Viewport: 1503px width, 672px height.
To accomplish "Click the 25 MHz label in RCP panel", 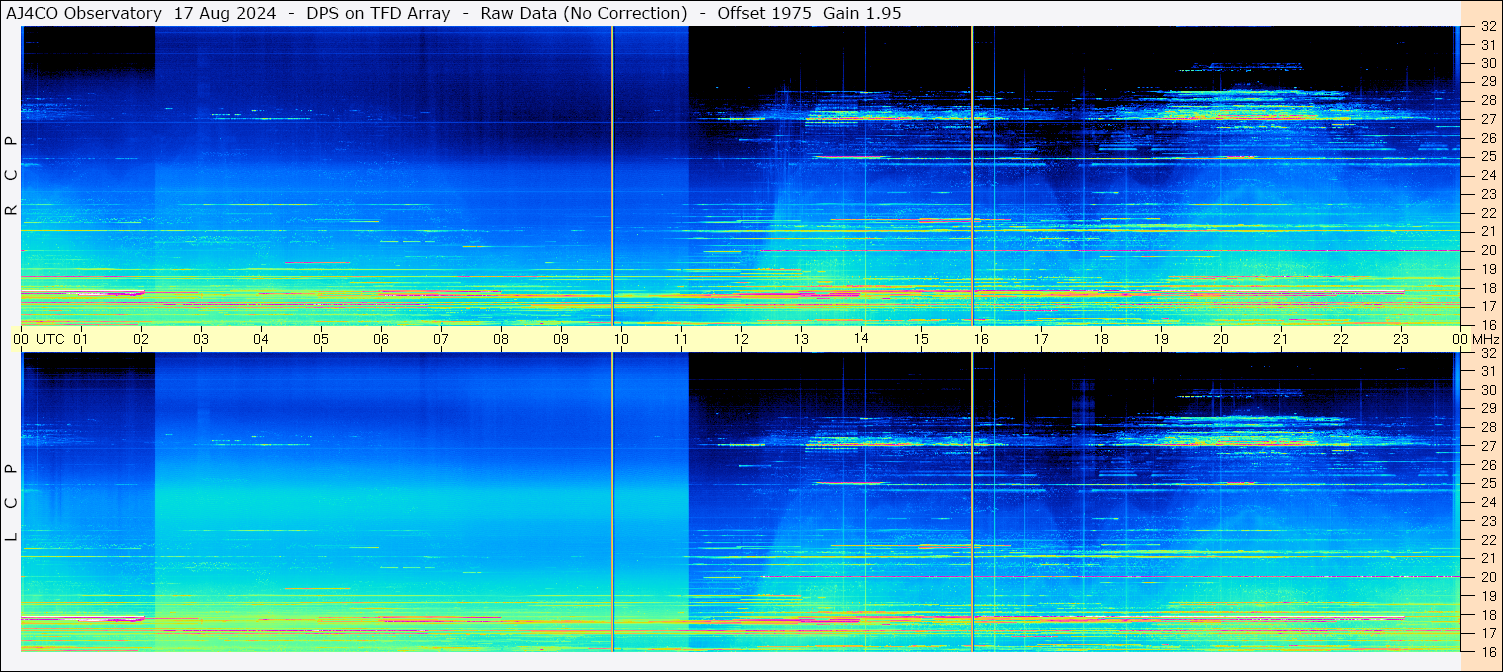I will pyautogui.click(x=1487, y=157).
